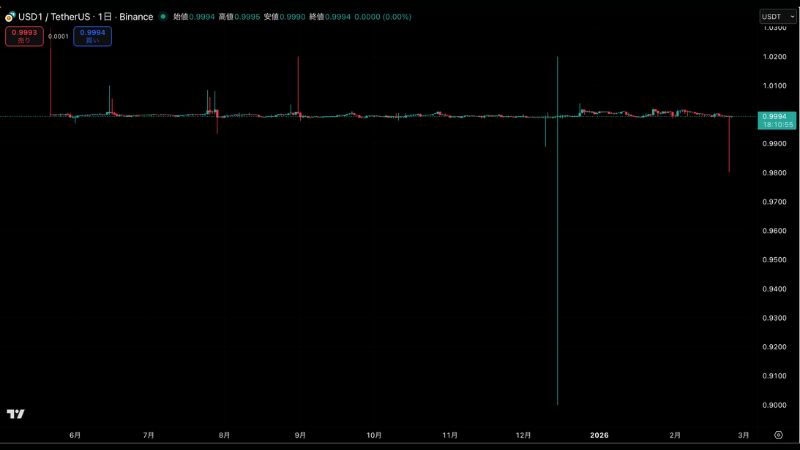Click the 2月 time axis label
This screenshot has width=800, height=450.
pyautogui.click(x=675, y=435)
